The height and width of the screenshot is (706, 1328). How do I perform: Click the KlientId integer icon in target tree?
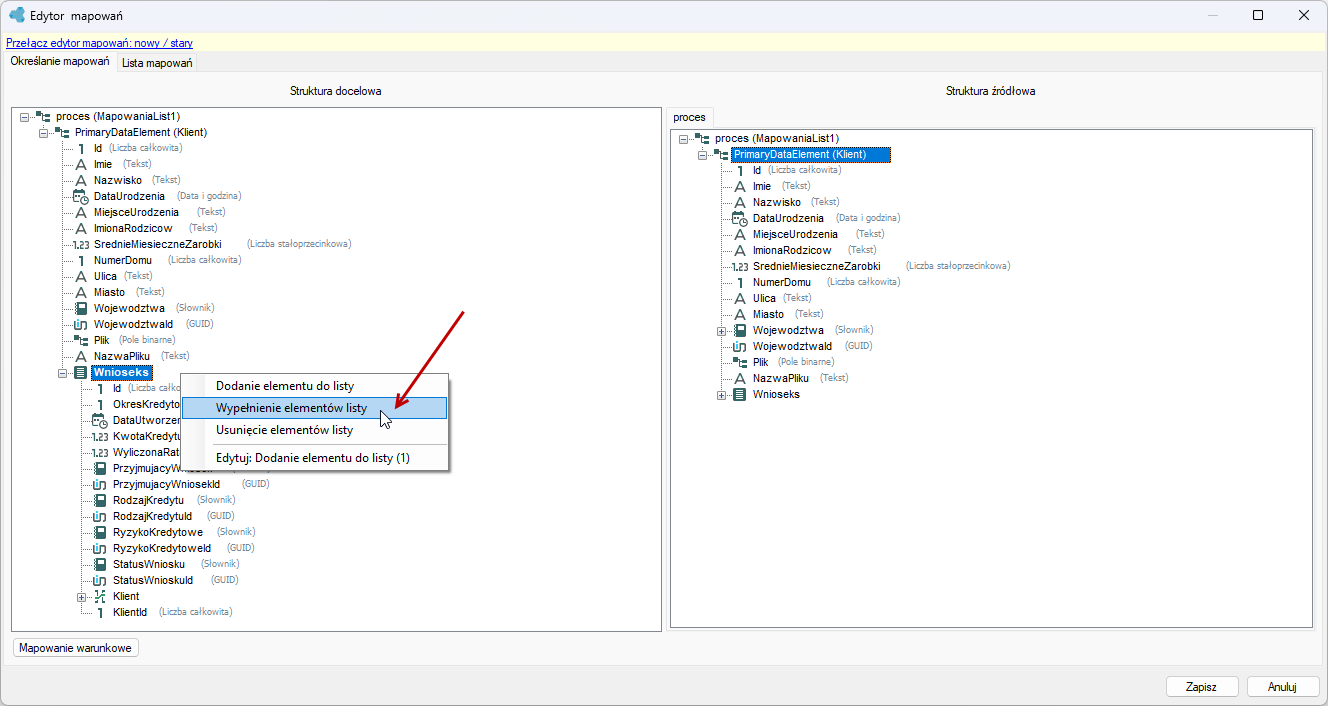101,612
